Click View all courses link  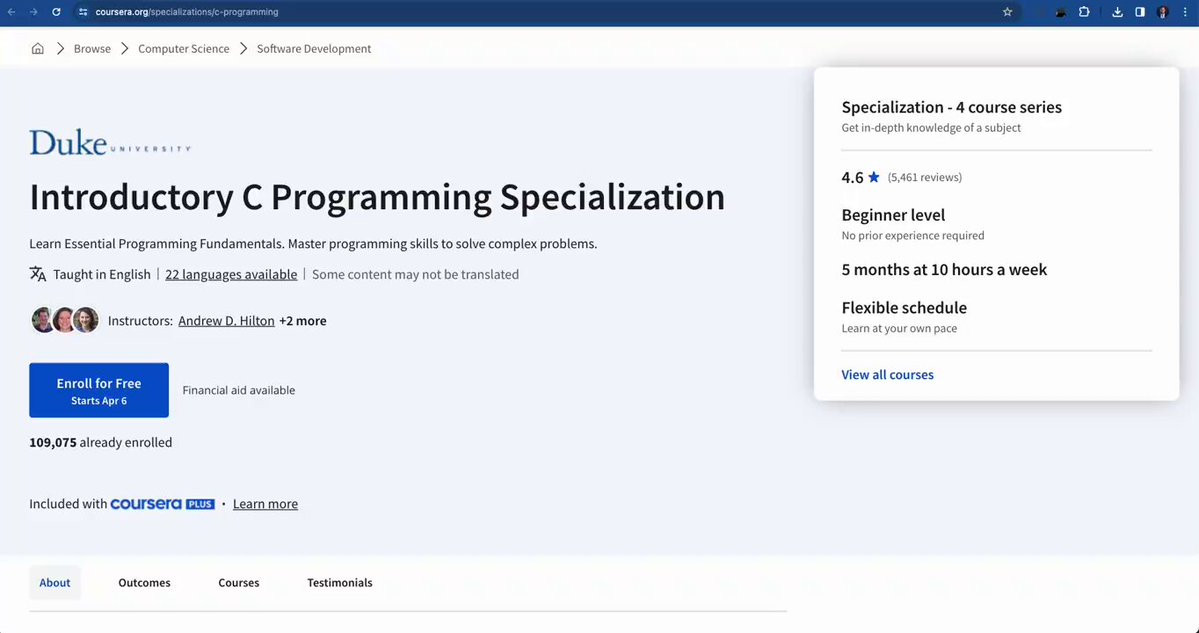(x=887, y=375)
